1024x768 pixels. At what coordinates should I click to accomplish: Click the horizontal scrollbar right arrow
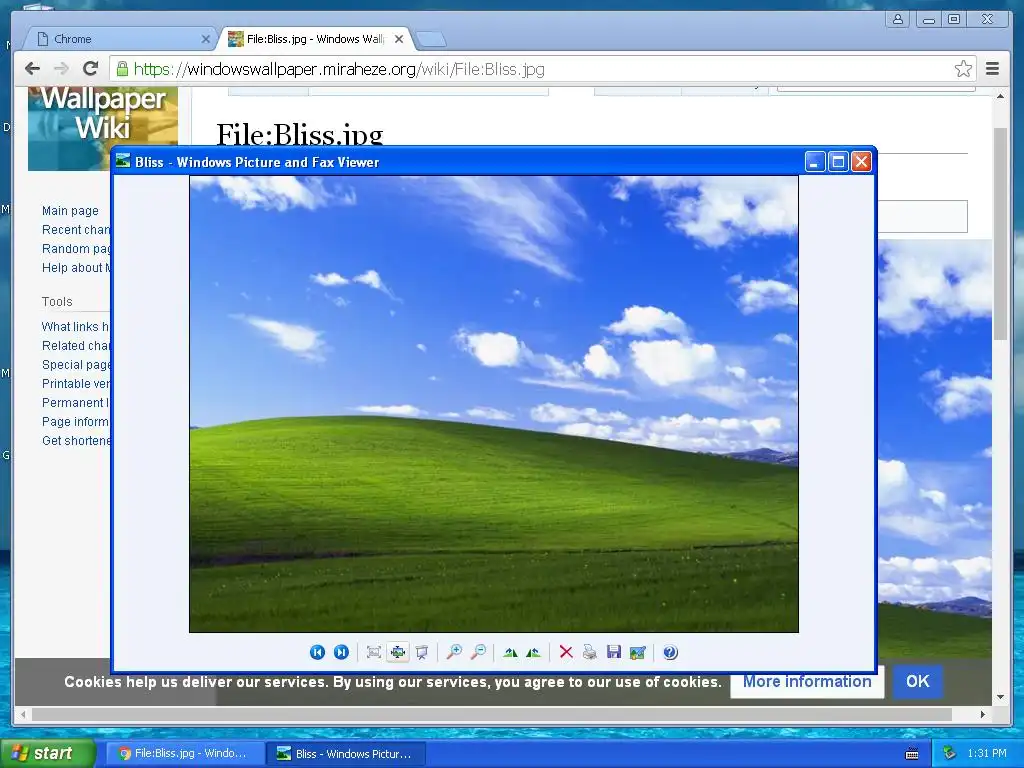coord(983,714)
